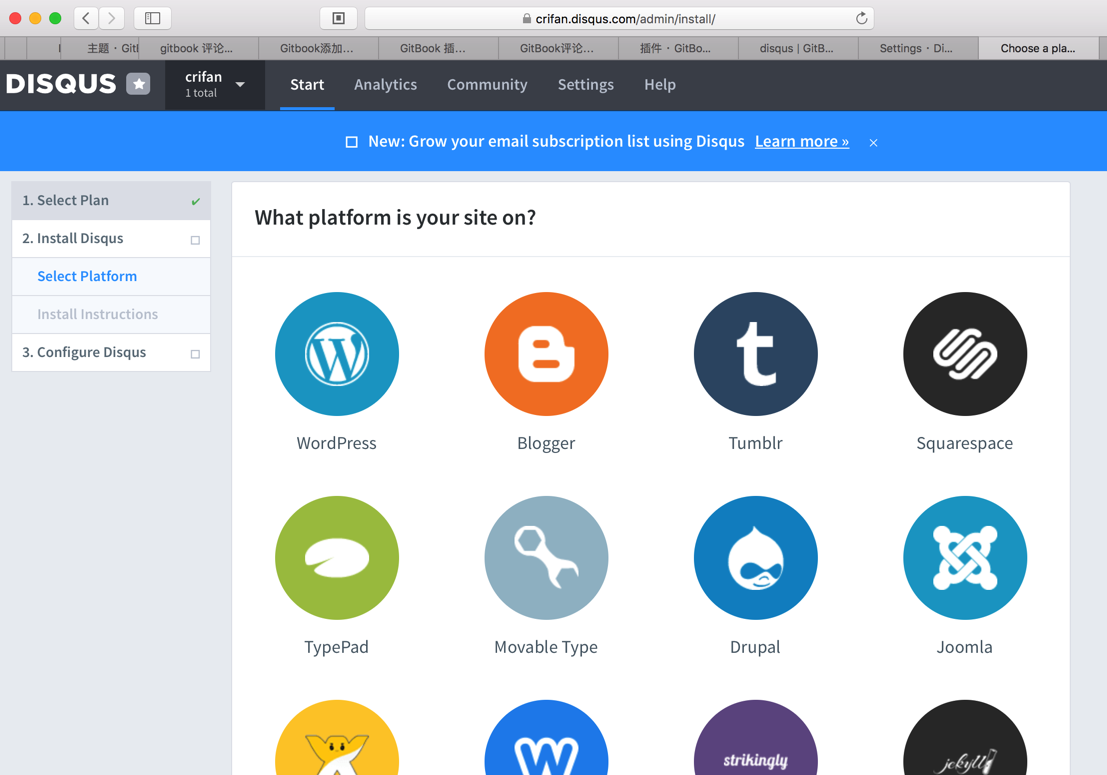Open the Settings navigation tab
Viewport: 1107px width, 775px height.
pyautogui.click(x=586, y=85)
